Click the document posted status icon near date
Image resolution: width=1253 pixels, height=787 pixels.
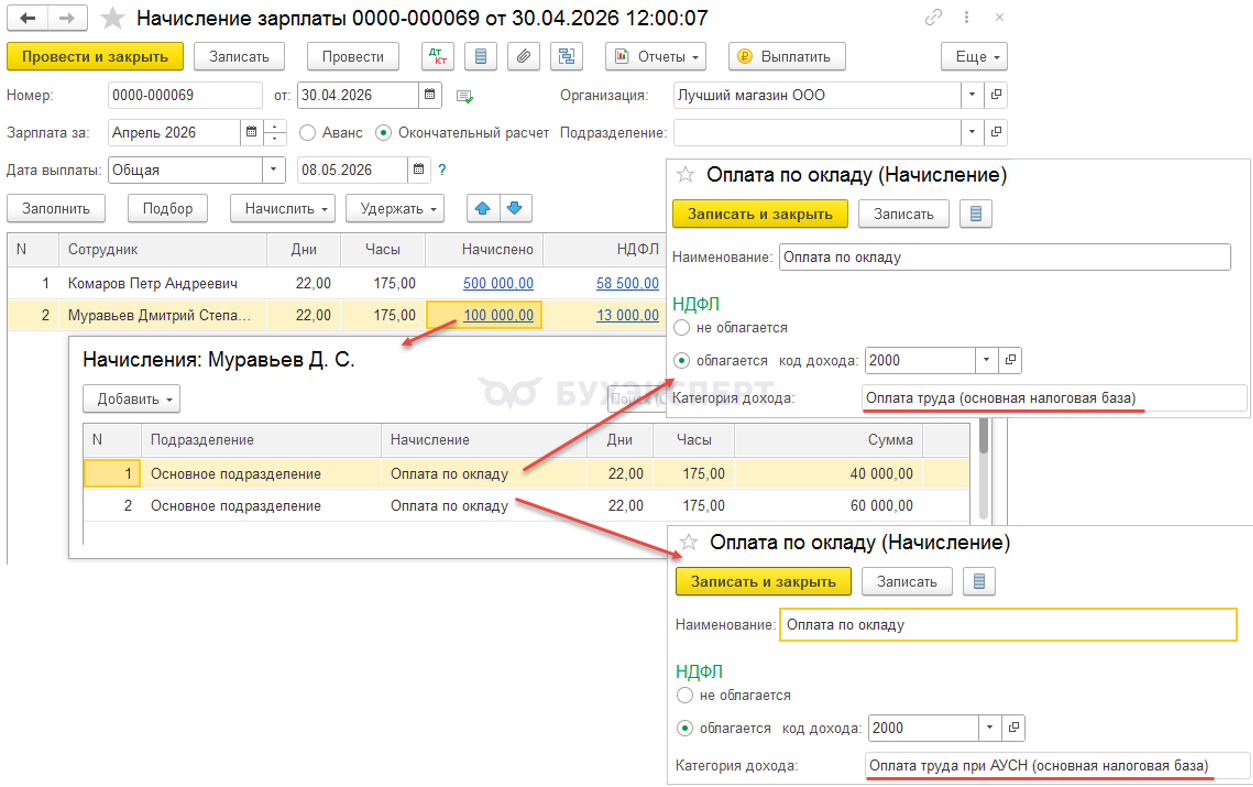(x=465, y=96)
